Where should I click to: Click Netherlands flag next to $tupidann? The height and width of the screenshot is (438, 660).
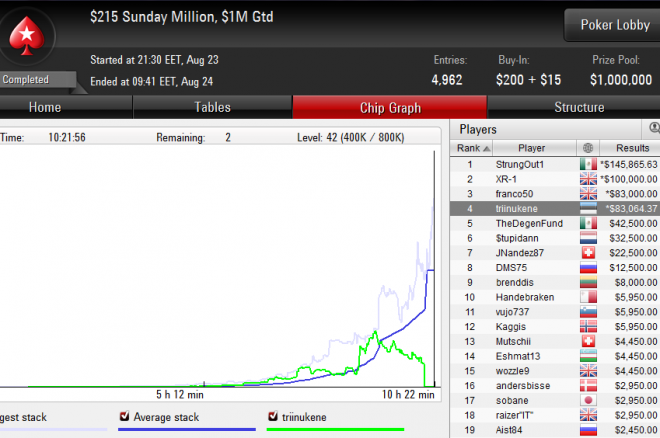point(588,238)
